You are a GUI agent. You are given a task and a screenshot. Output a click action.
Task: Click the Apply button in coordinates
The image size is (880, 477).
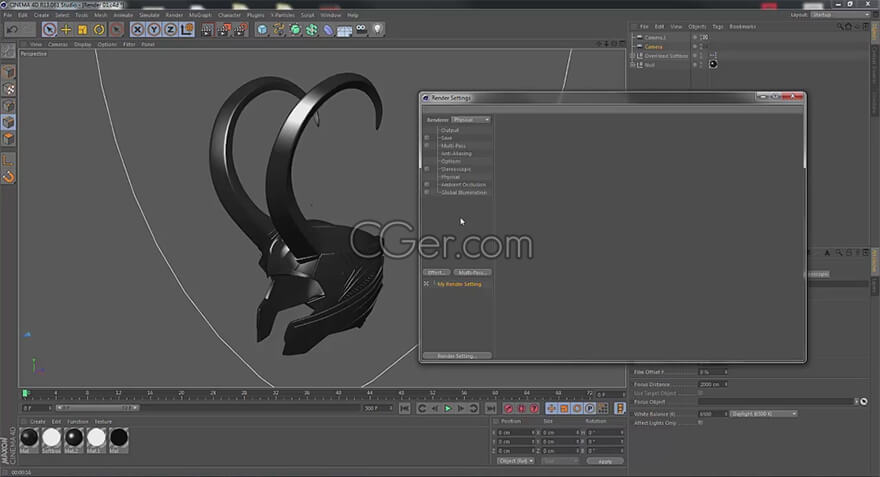[605, 461]
